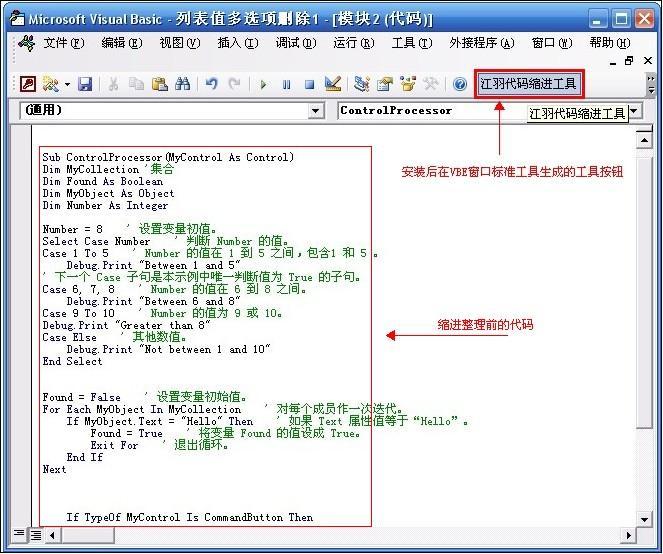Image resolution: width=663 pixels, height=554 pixels.
Task: Click the horizontal scrollbar right arrow
Action: [x=628, y=535]
